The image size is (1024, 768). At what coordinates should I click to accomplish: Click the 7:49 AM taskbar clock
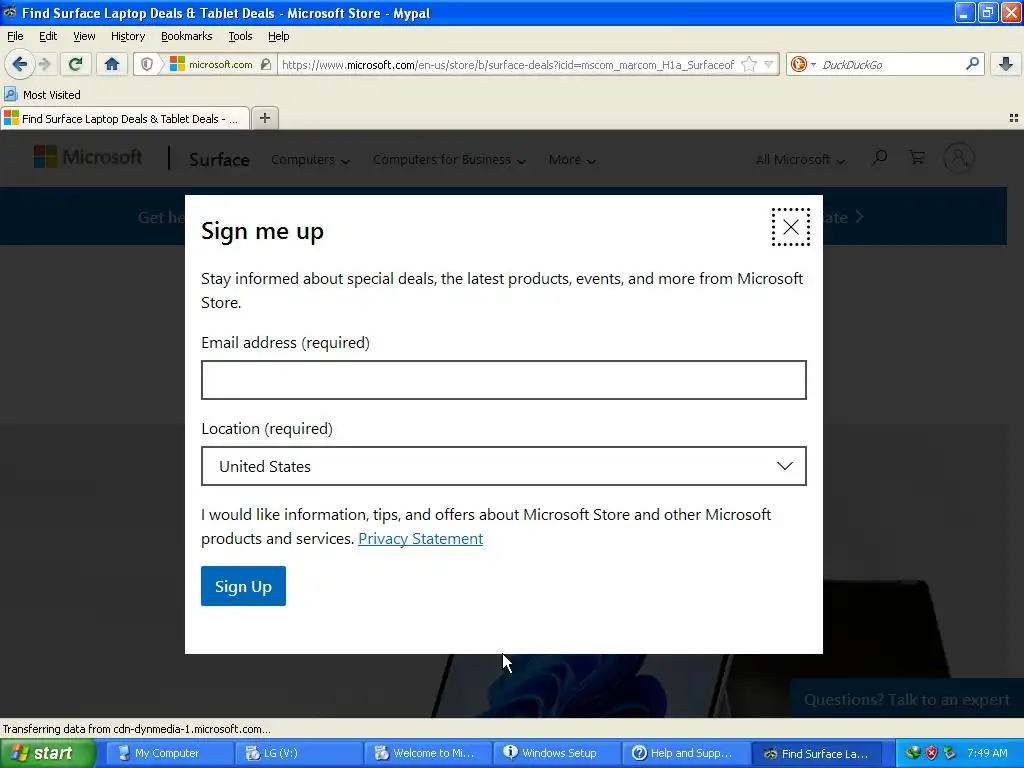point(987,753)
